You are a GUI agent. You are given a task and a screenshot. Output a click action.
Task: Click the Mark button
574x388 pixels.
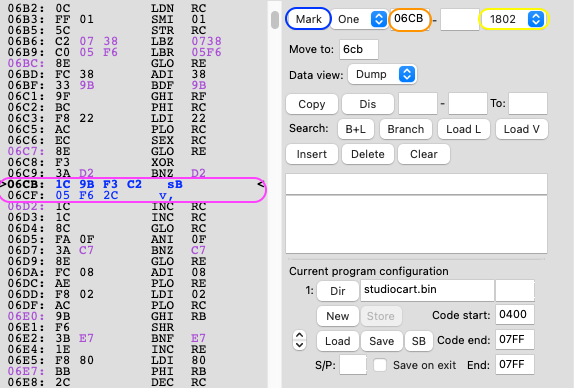(x=308, y=19)
